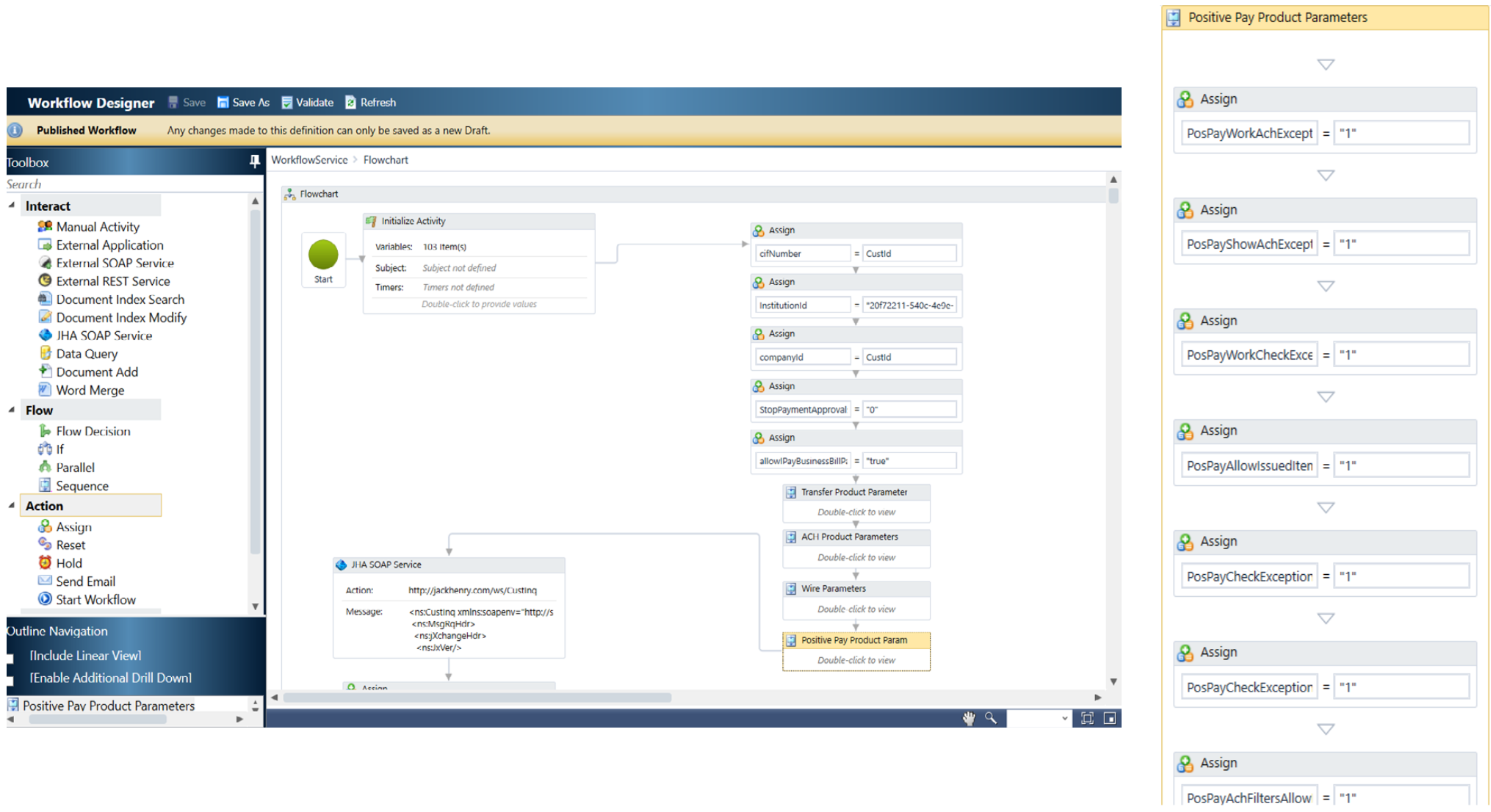Pin the Toolbox panel
The height and width of the screenshot is (812, 1491).
(x=254, y=162)
